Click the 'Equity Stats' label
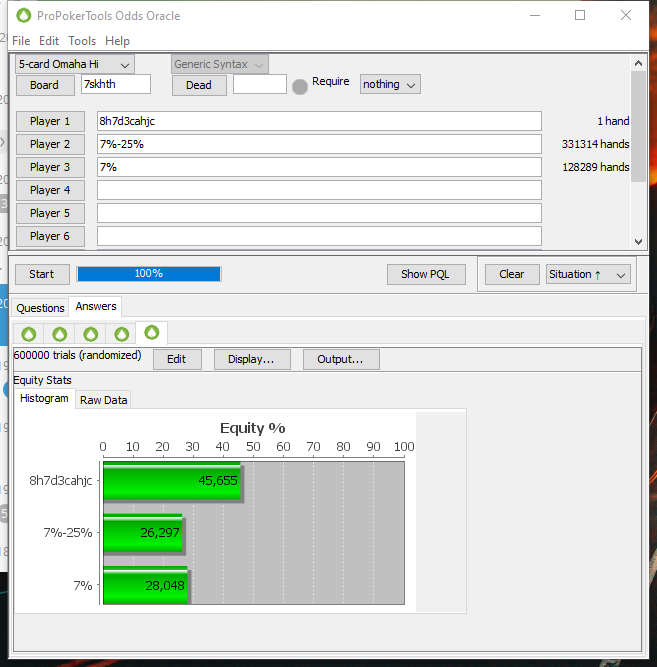 coord(42,380)
